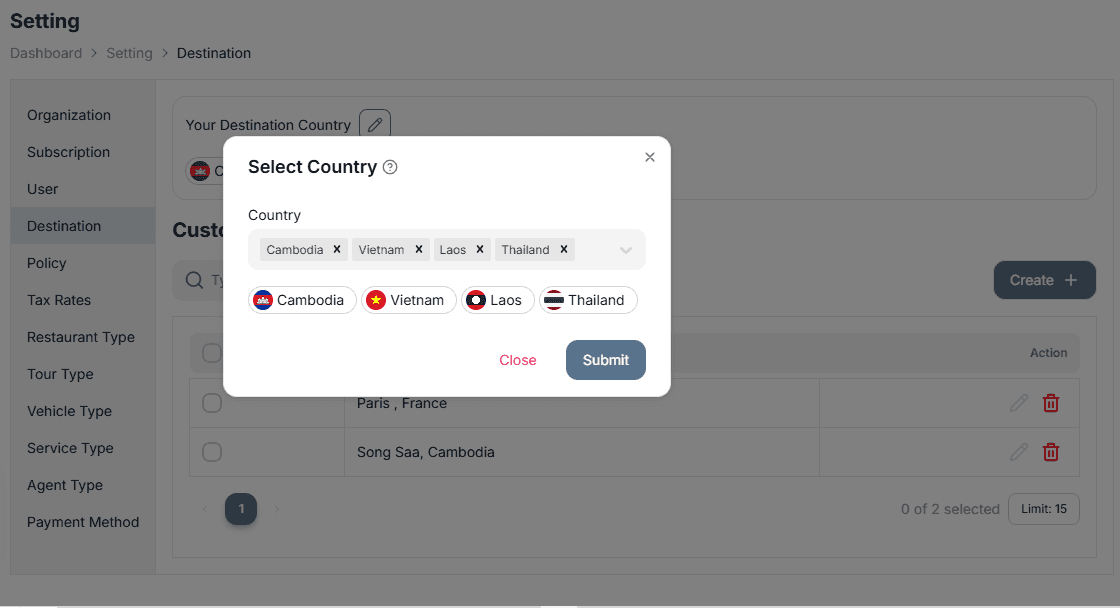
Task: Tick the checkbox for Song Saa, Cambodia
Action: click(212, 452)
